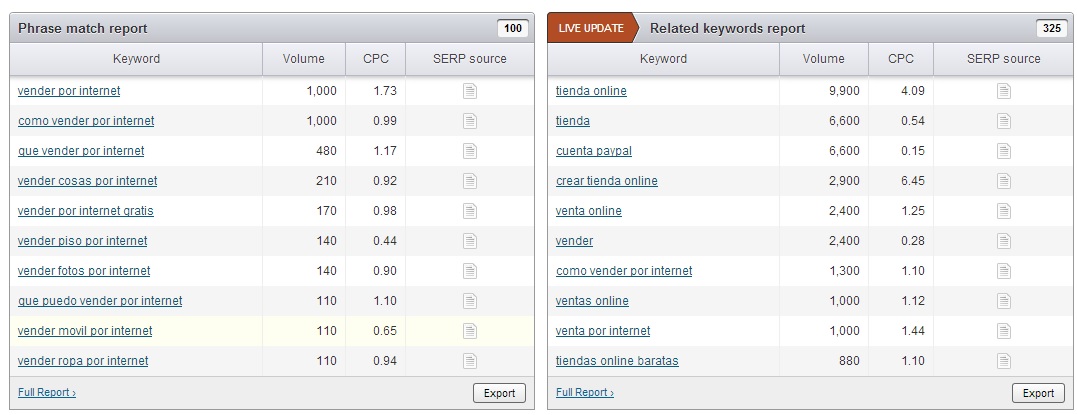Open SERP source icon for 'vender' row

click(x=1004, y=240)
